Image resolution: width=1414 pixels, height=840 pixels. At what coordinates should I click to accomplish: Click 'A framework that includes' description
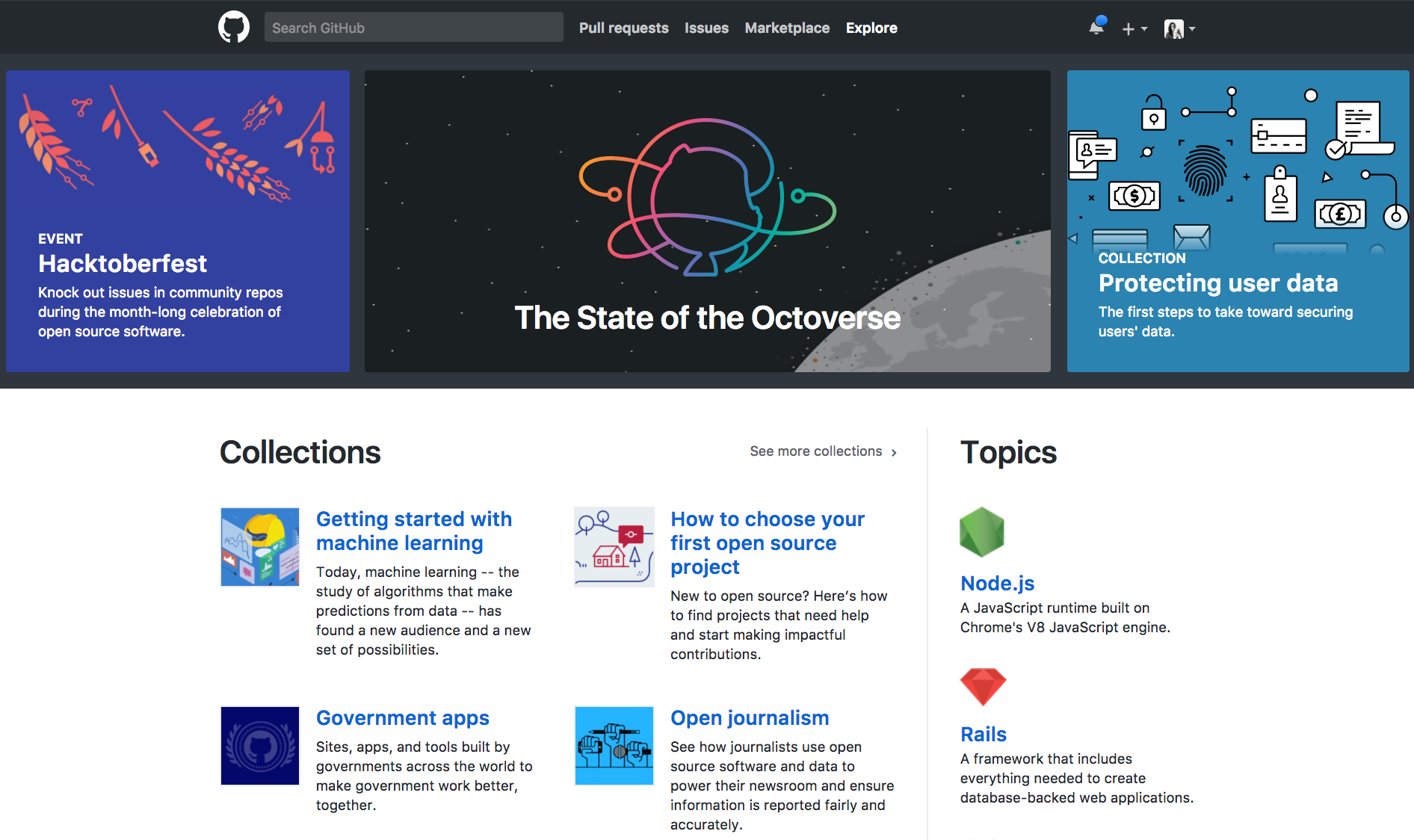(x=1046, y=759)
